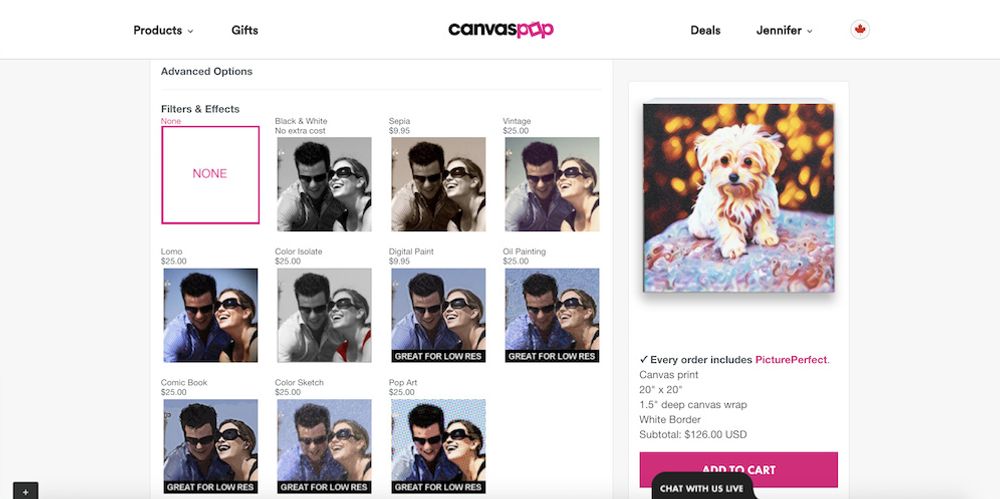Click the Add to Cart button
The width and height of the screenshot is (1000, 499).
click(x=739, y=470)
